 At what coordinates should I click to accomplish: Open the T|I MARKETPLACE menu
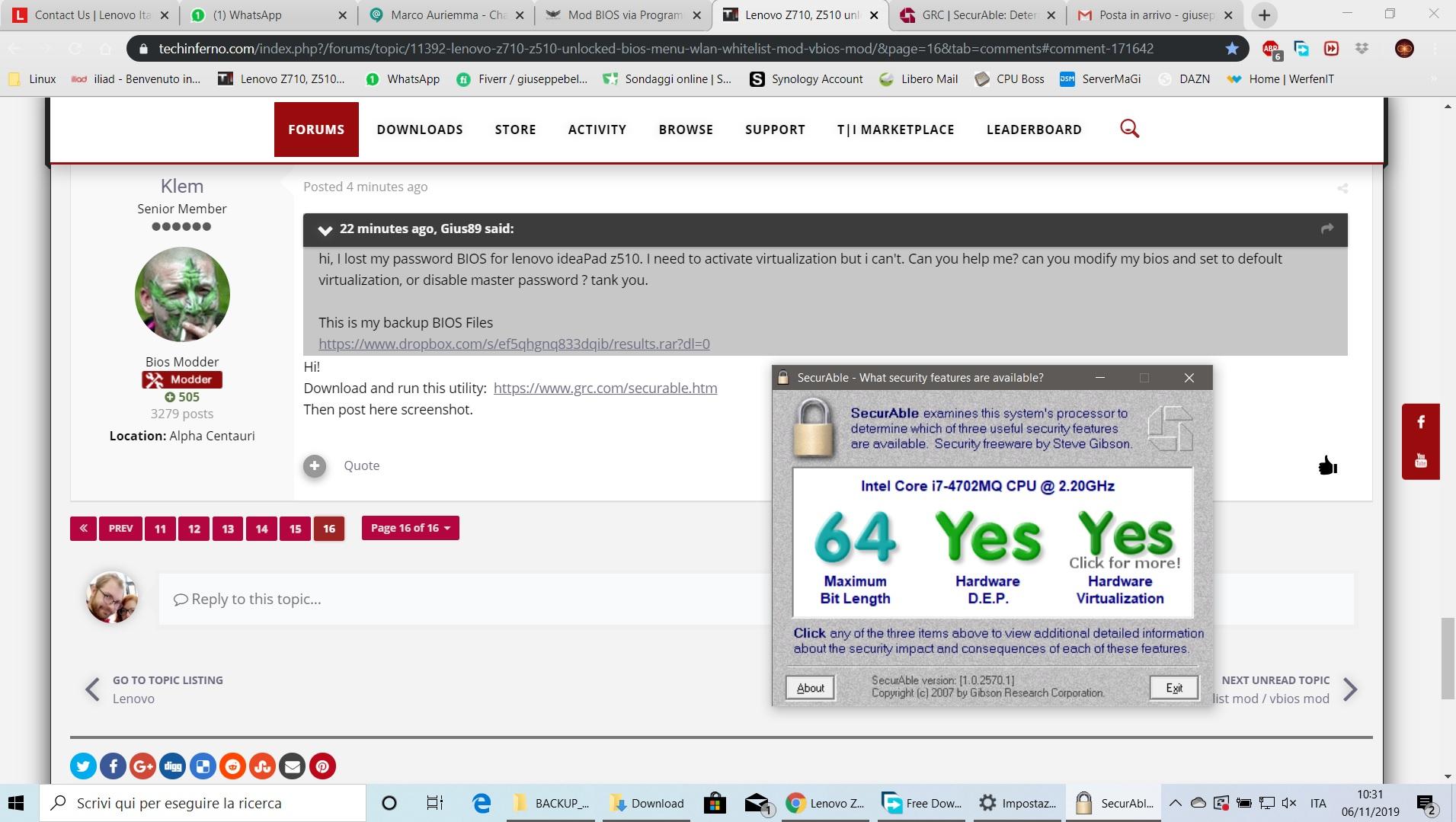point(896,130)
